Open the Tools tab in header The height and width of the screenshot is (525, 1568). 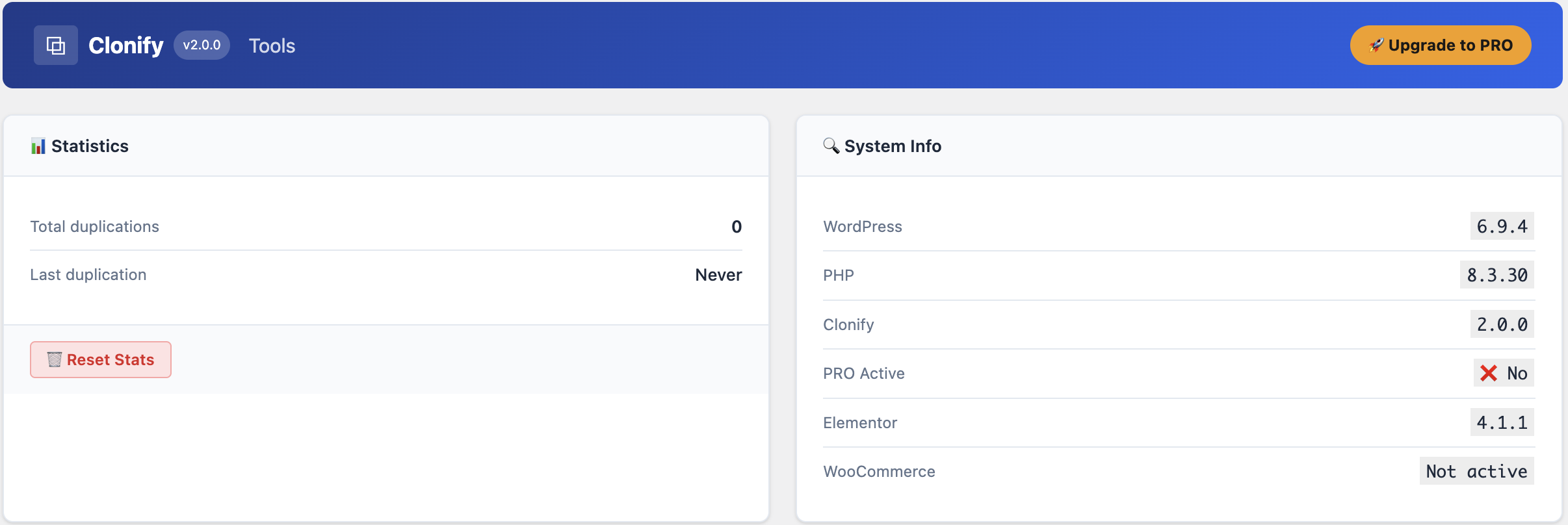click(272, 45)
